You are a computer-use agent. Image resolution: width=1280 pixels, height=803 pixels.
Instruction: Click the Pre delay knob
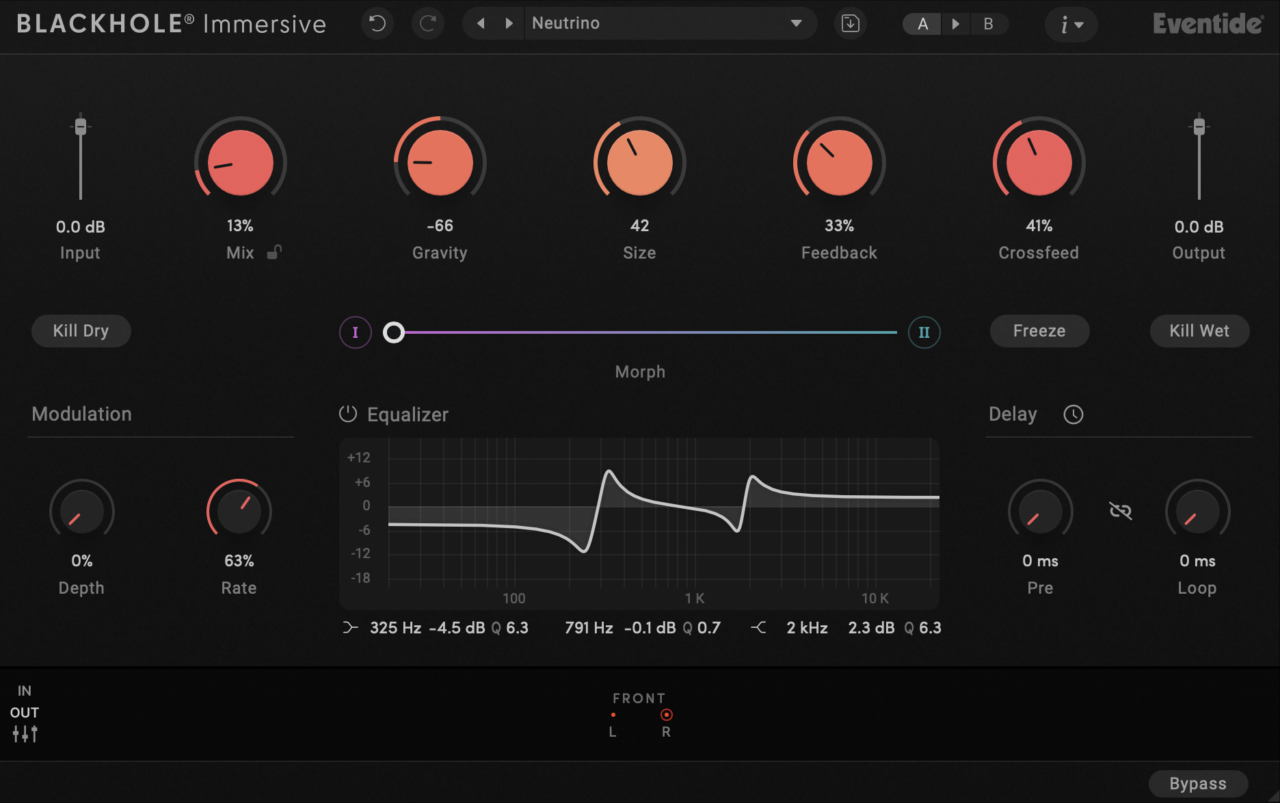[x=1040, y=511]
